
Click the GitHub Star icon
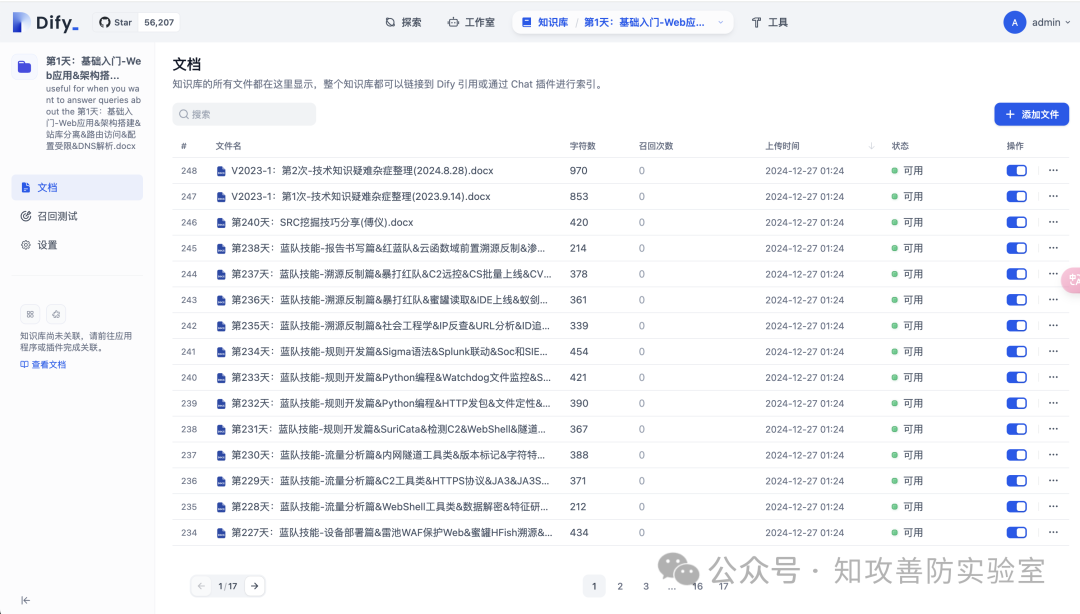click(x=105, y=21)
